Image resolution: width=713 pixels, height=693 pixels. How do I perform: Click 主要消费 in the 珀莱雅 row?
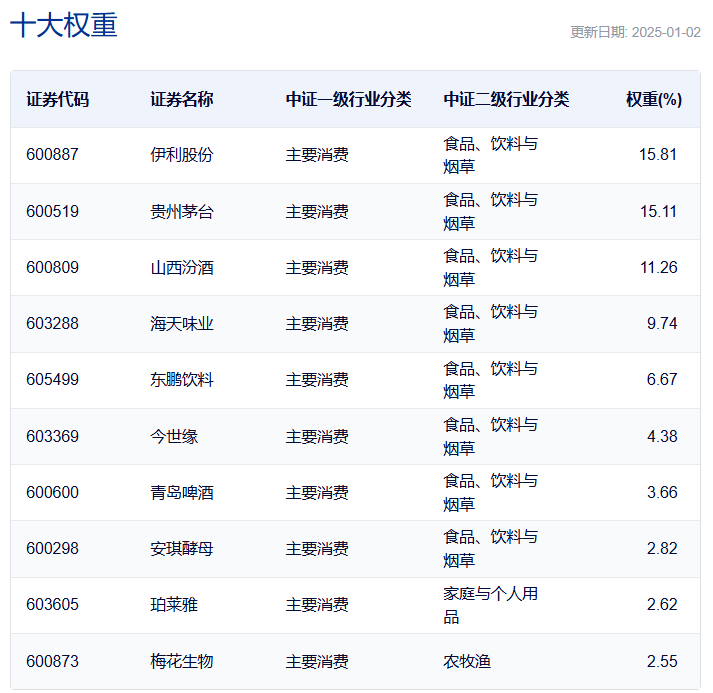(x=317, y=604)
